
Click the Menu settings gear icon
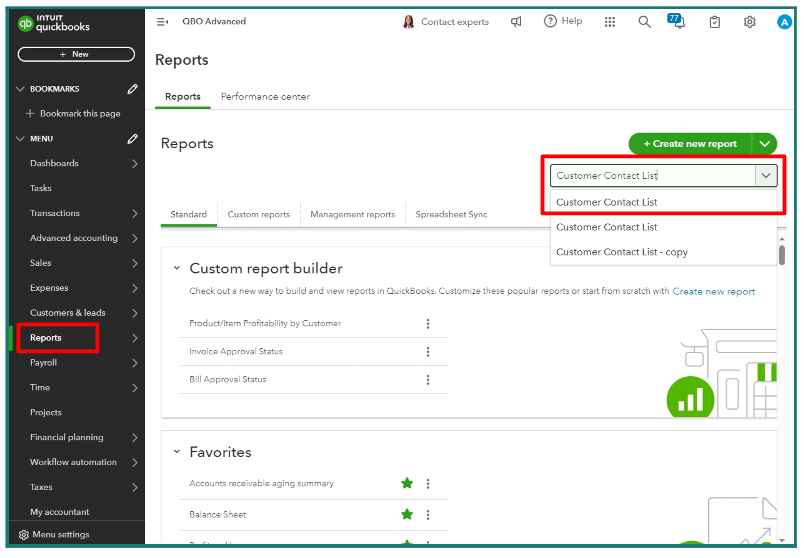24,535
